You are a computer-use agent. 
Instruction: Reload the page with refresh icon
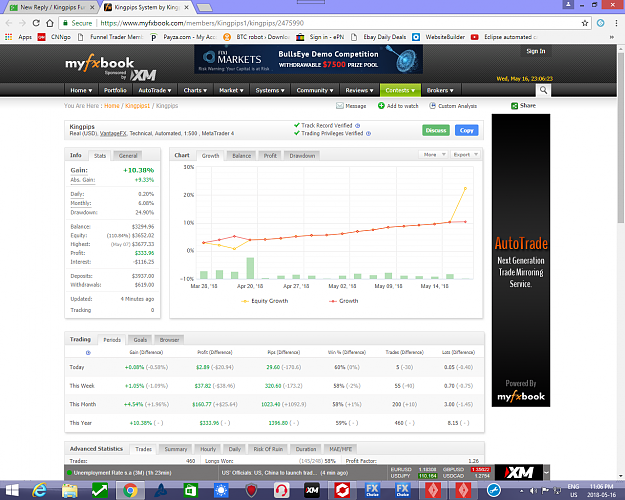click(36, 23)
